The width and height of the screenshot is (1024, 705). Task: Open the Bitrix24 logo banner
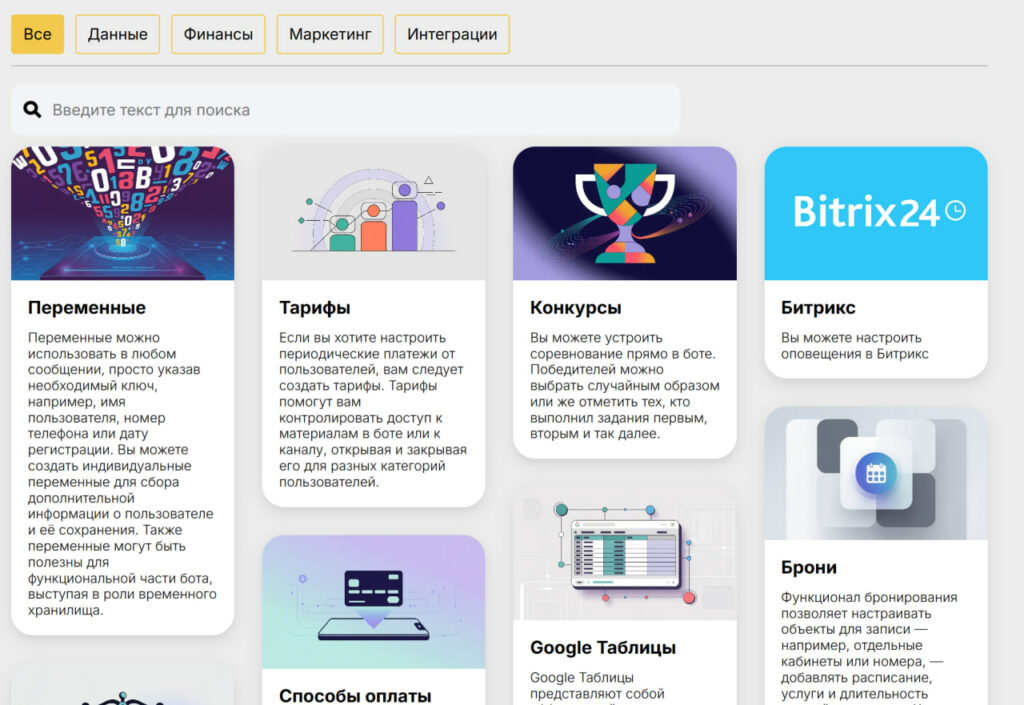click(x=876, y=213)
